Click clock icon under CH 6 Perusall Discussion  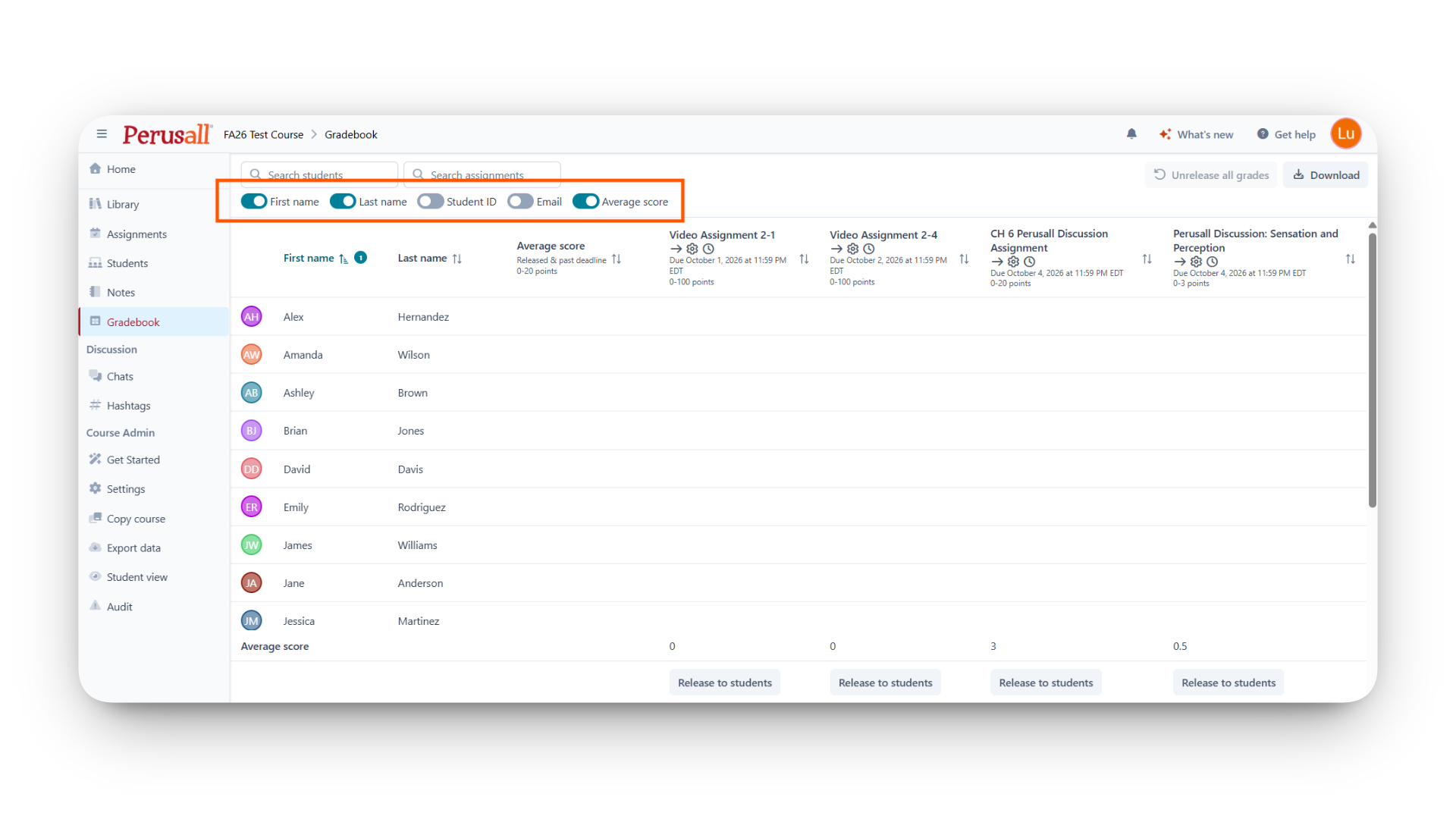click(1030, 262)
